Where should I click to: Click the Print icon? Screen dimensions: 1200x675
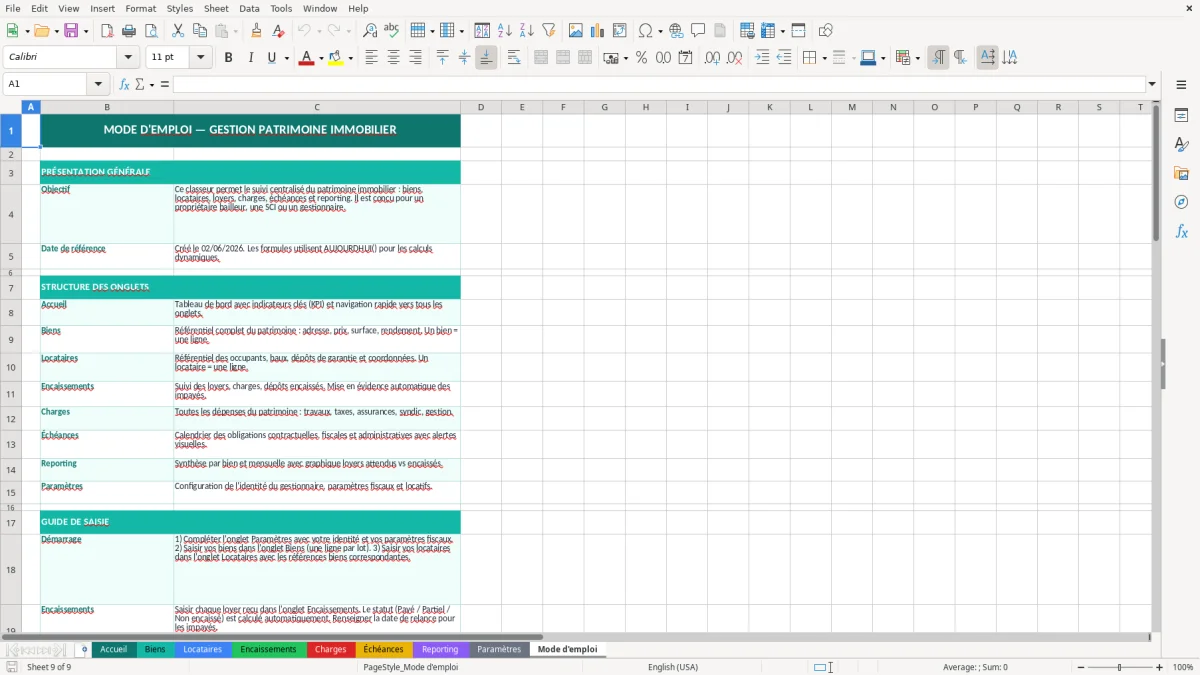coord(129,31)
